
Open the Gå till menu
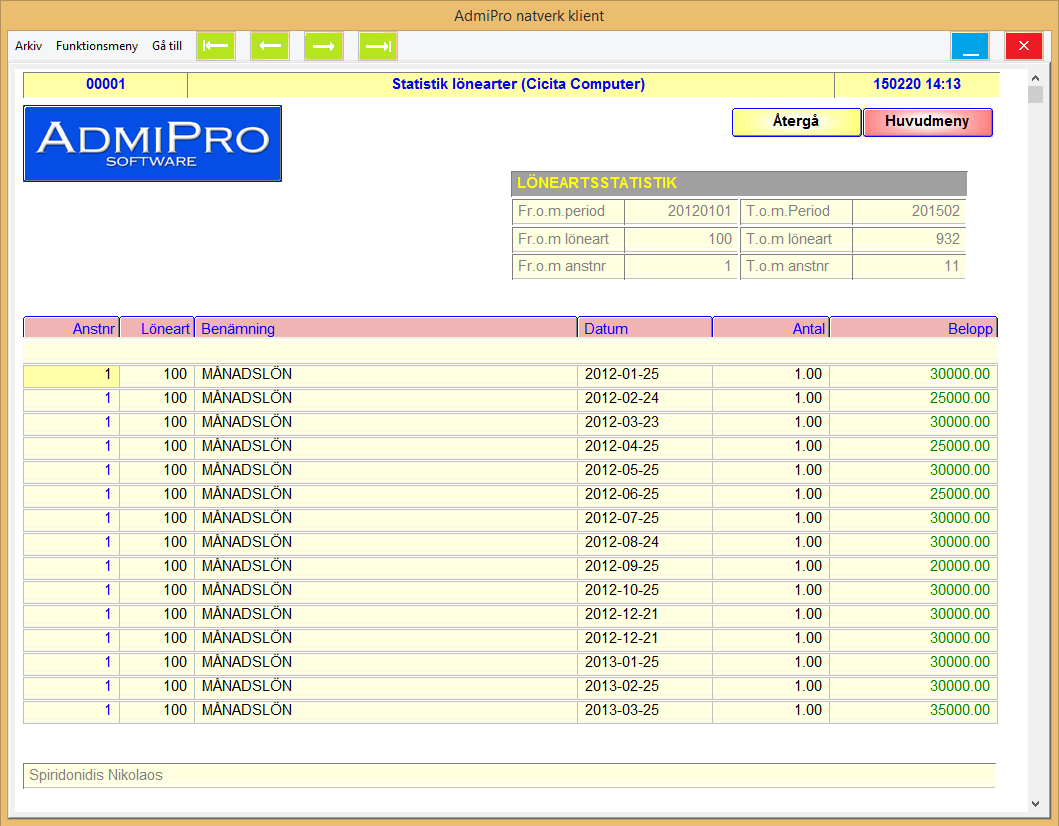167,46
